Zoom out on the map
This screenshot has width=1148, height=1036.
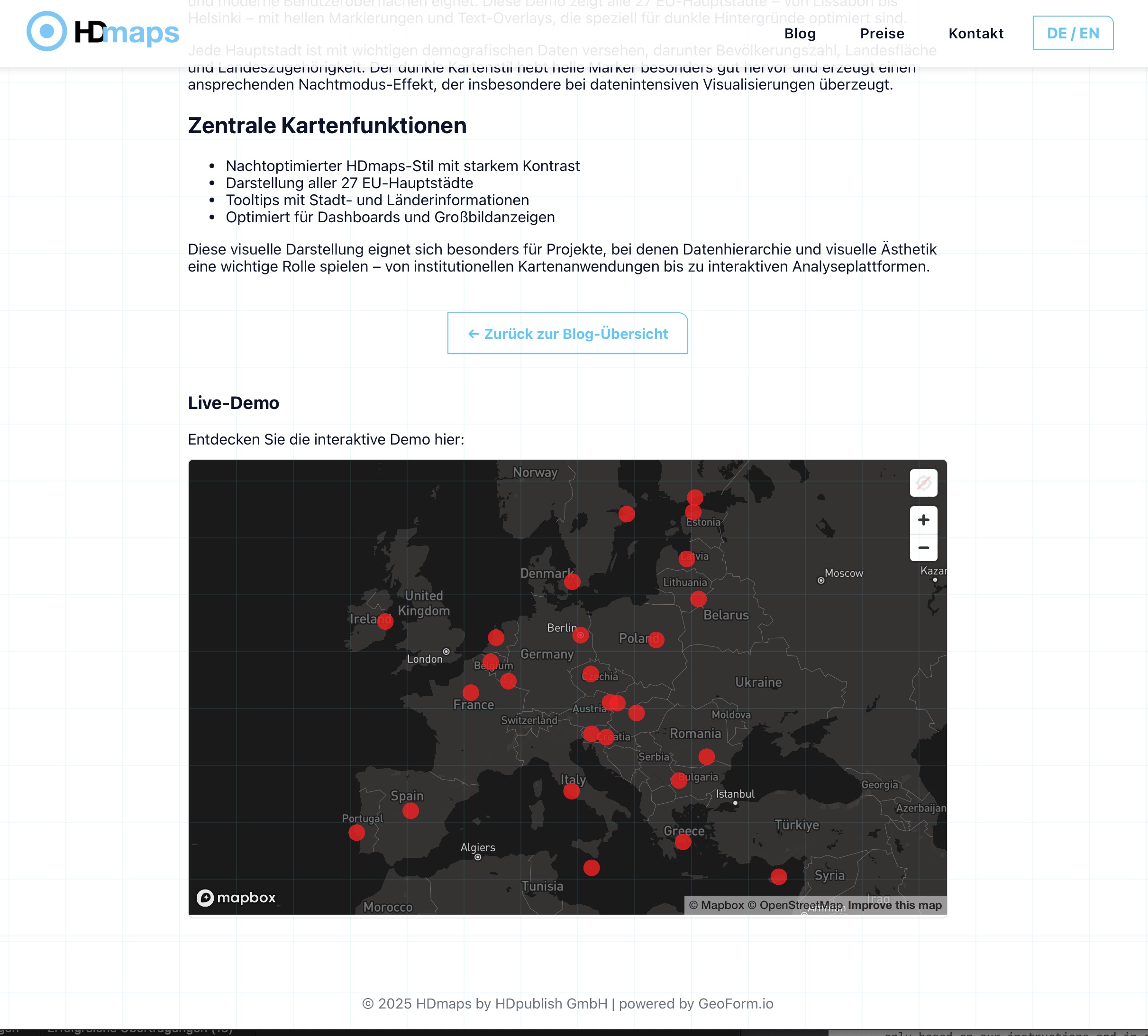point(923,547)
